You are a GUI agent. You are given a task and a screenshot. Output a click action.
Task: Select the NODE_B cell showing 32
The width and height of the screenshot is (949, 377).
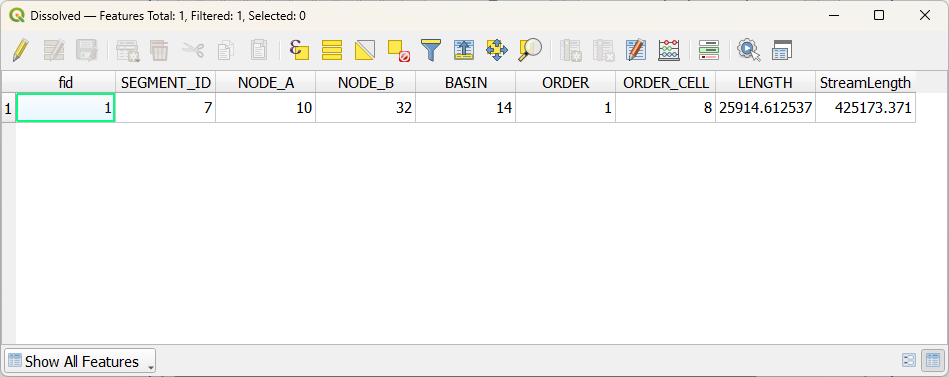coord(366,108)
